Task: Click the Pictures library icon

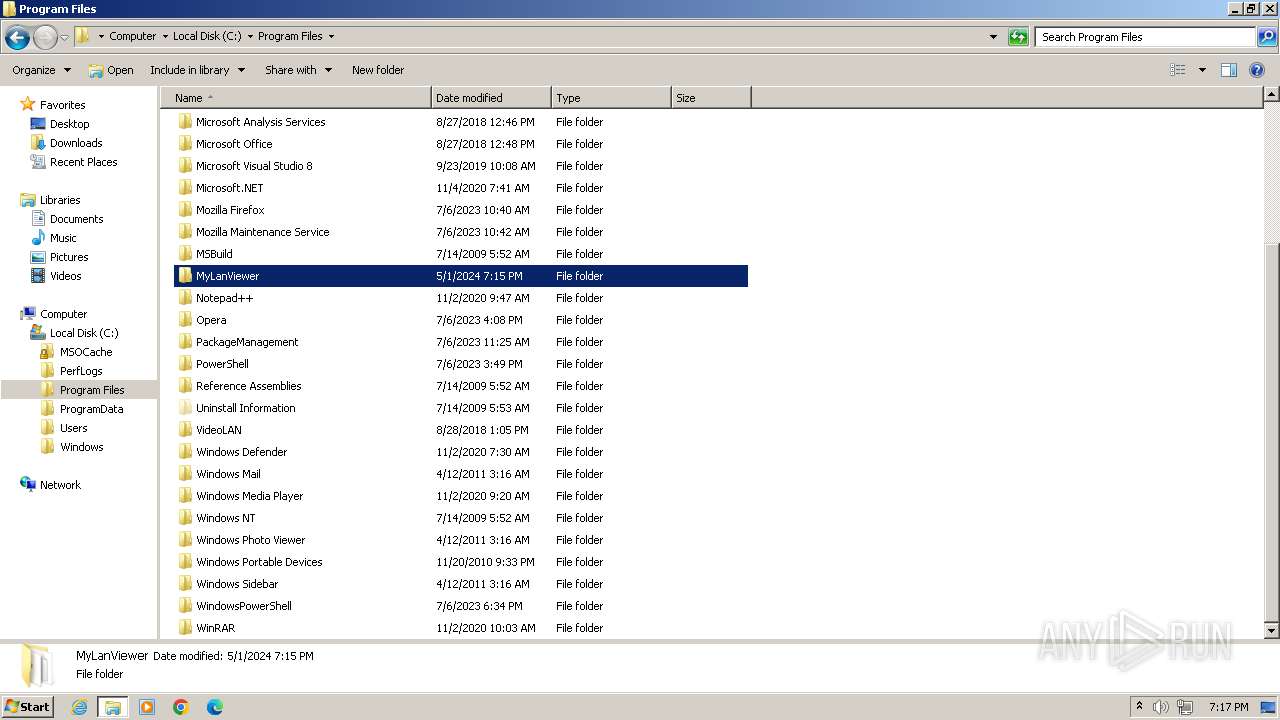Action: tap(38, 257)
